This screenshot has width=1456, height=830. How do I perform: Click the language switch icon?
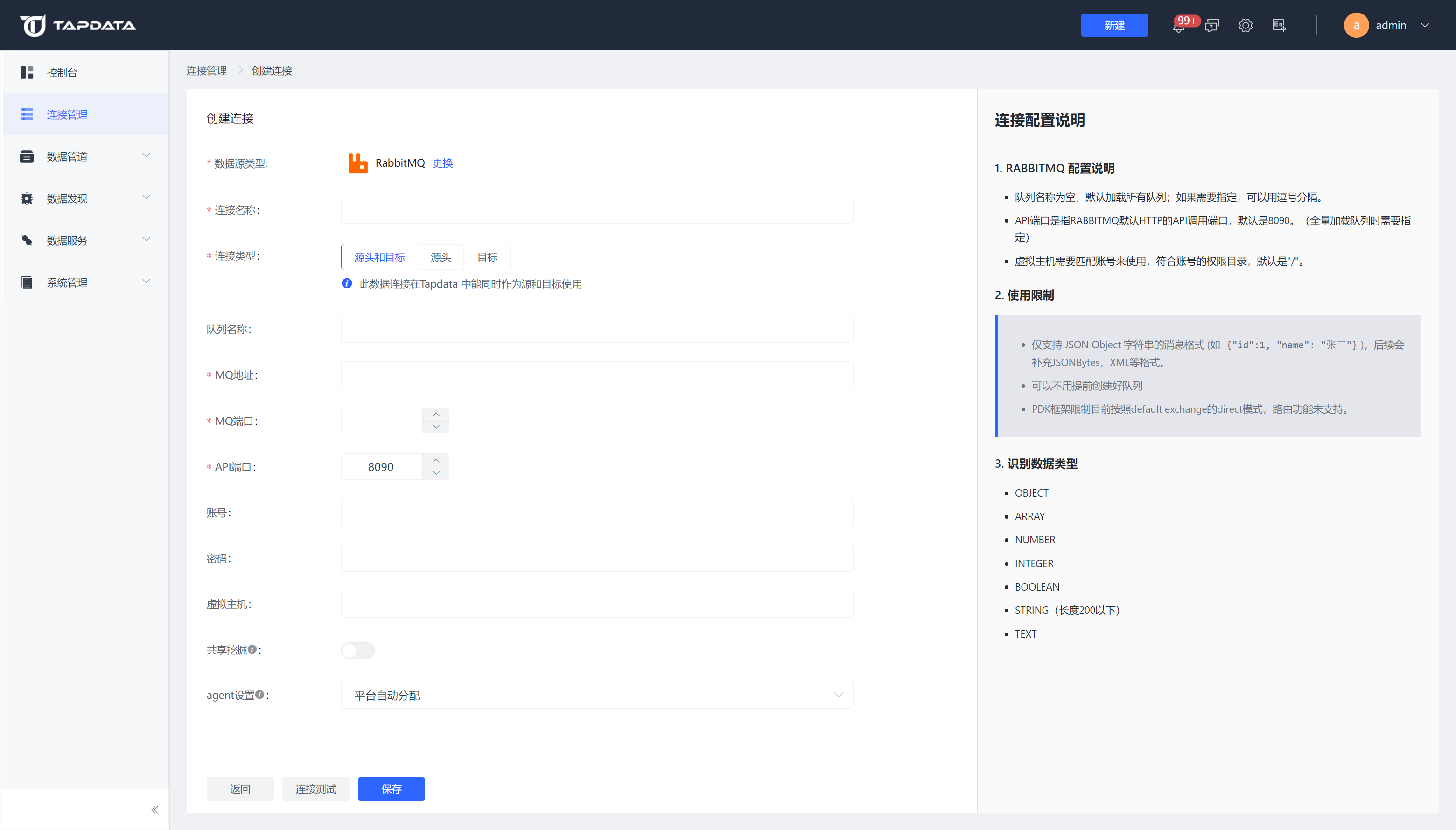(x=1279, y=26)
